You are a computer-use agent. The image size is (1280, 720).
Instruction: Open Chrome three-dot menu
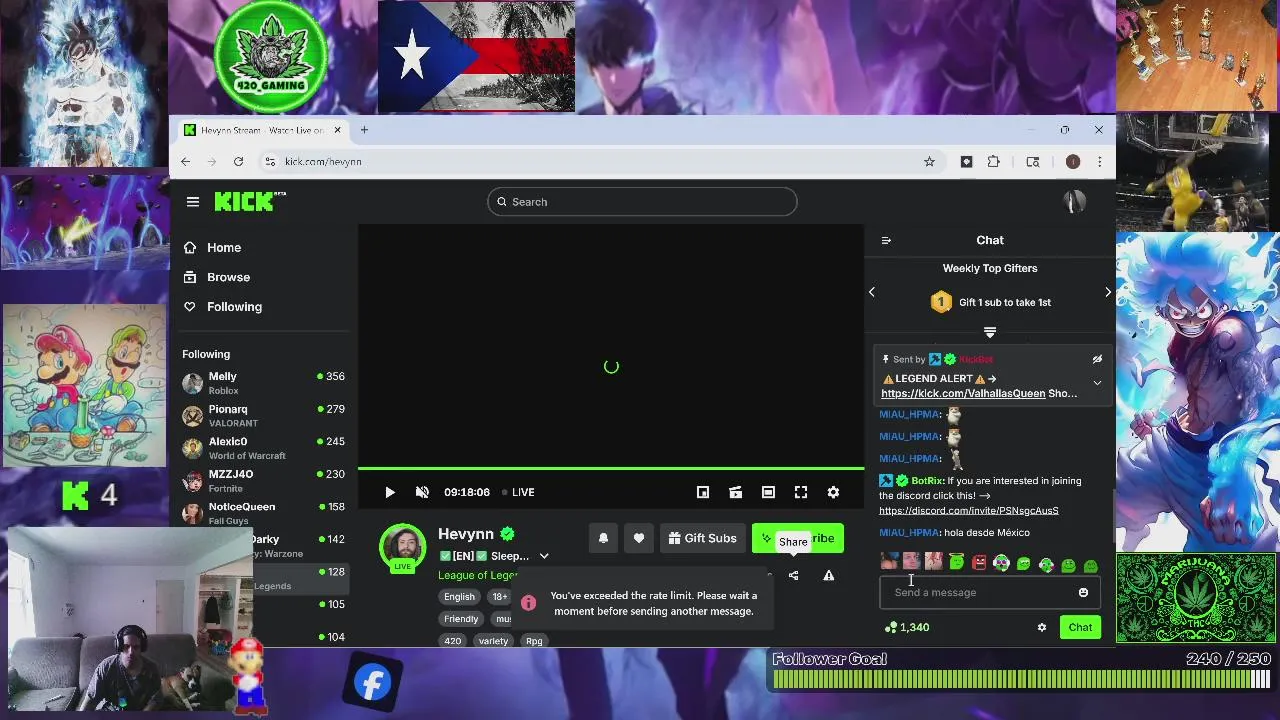1099,161
